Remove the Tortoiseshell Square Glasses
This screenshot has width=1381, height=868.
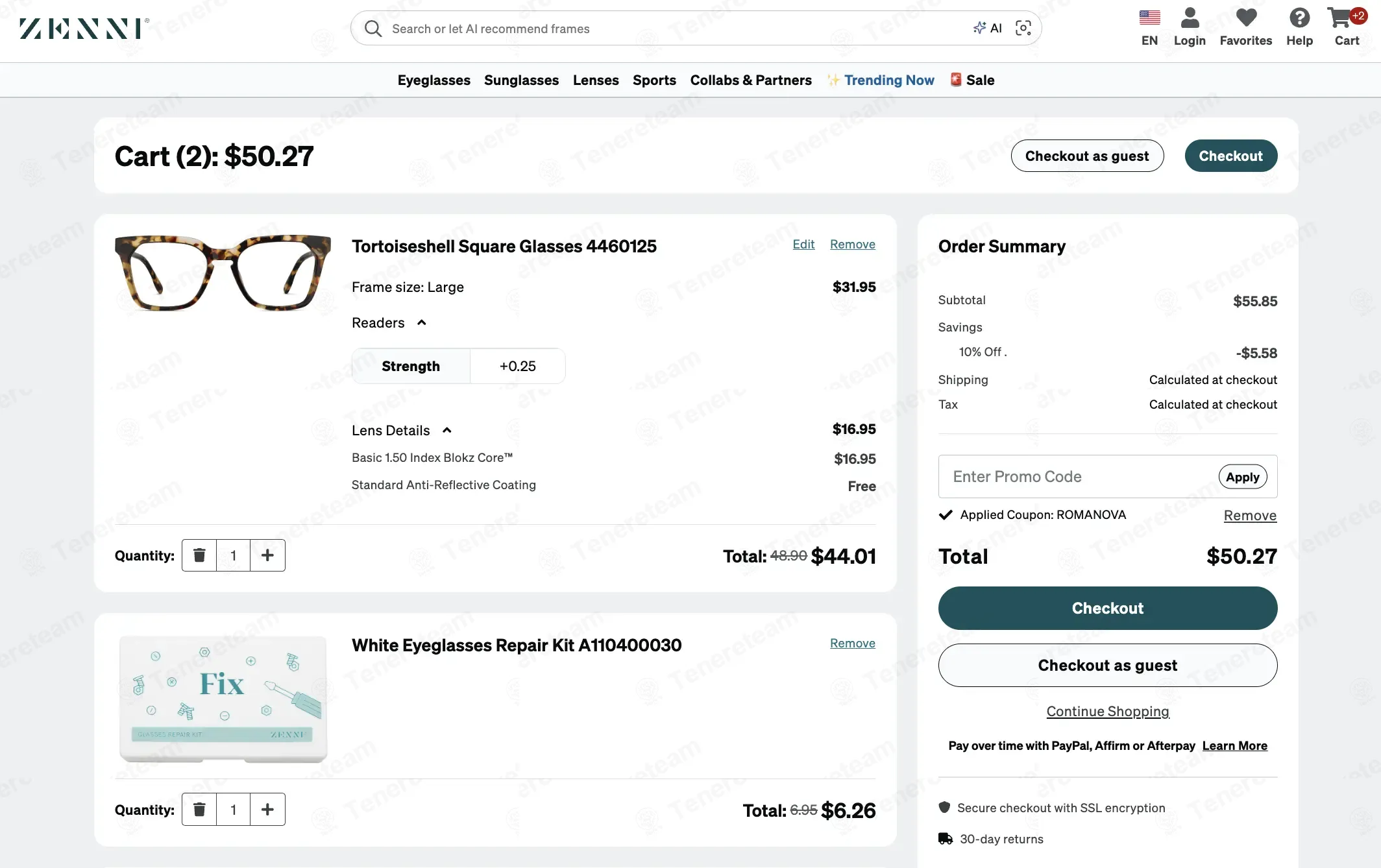[853, 244]
